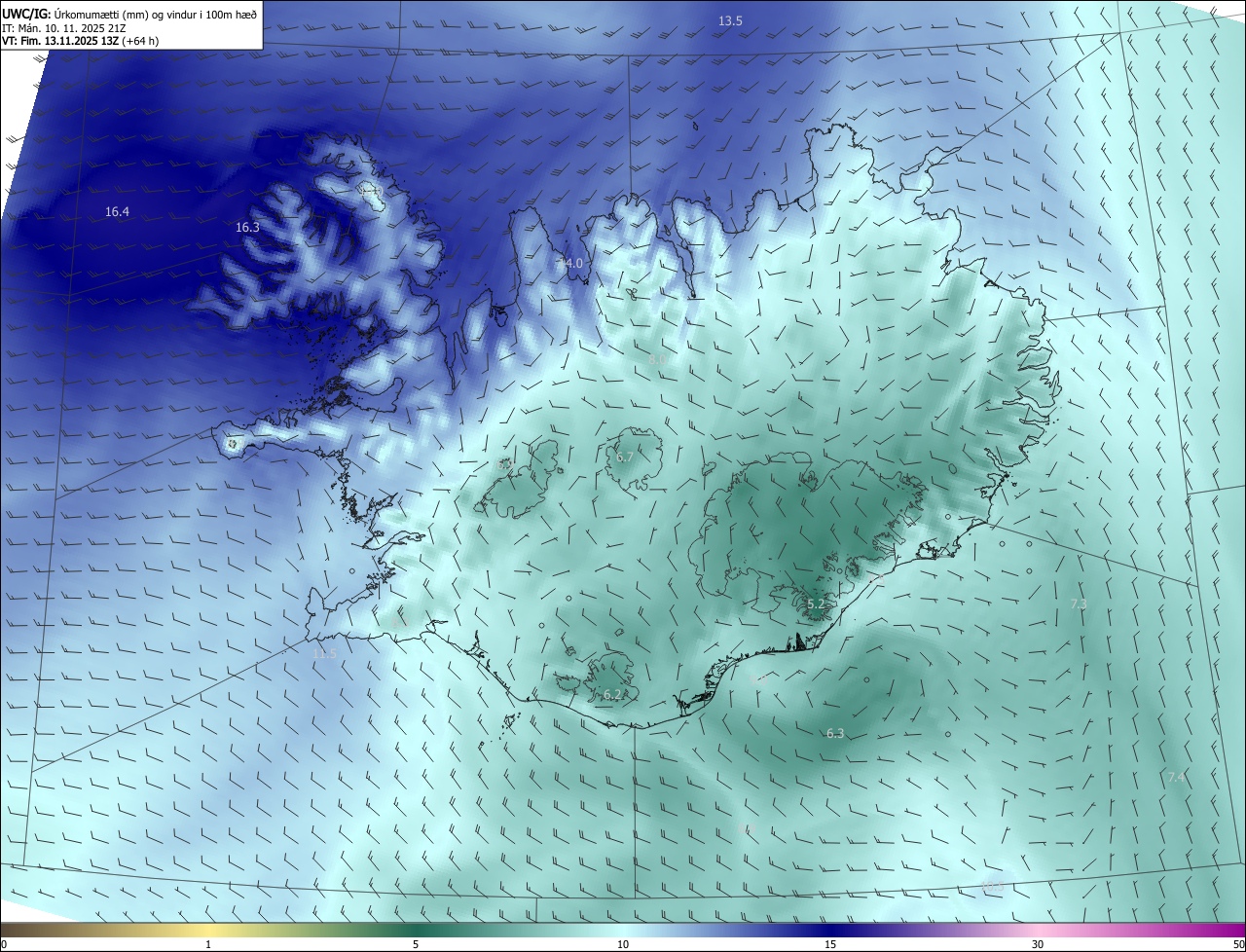This screenshot has width=1246, height=952.
Task: Click the color scale tick label 10
Action: click(623, 944)
